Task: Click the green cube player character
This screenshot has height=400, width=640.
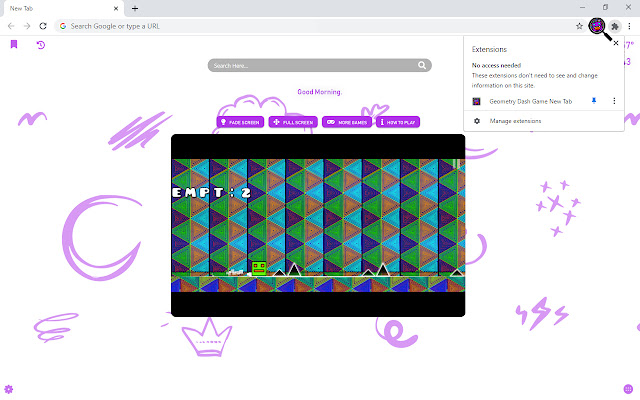Action: click(x=259, y=269)
